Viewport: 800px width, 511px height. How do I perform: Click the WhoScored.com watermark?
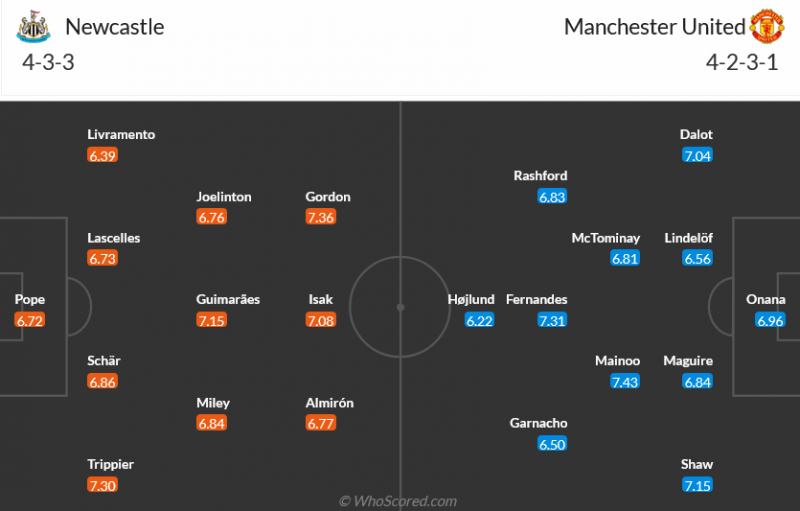pos(398,501)
